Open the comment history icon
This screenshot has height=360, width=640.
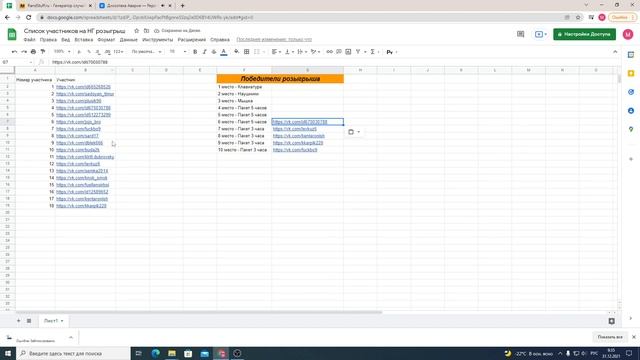coord(520,34)
